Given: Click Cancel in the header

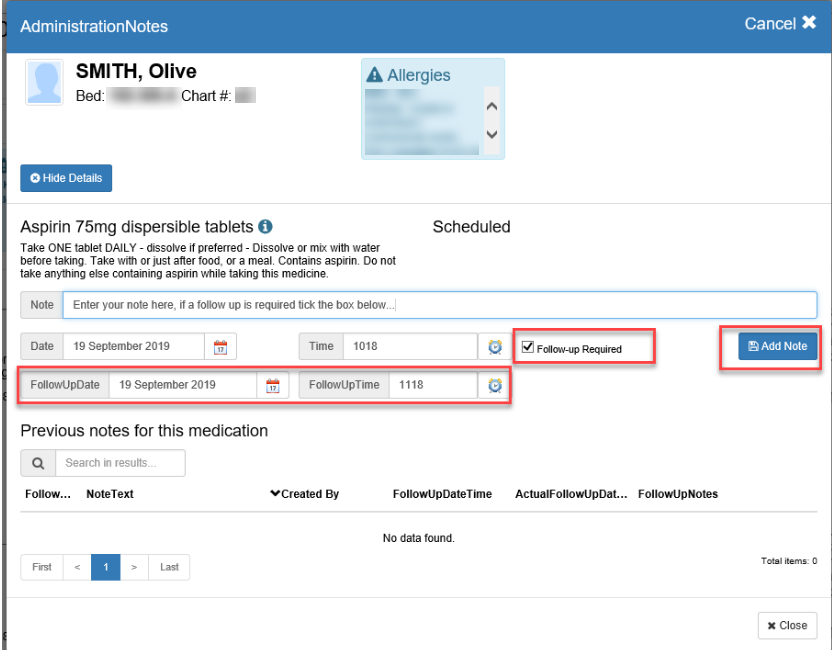Looking at the screenshot, I should (780, 23).
